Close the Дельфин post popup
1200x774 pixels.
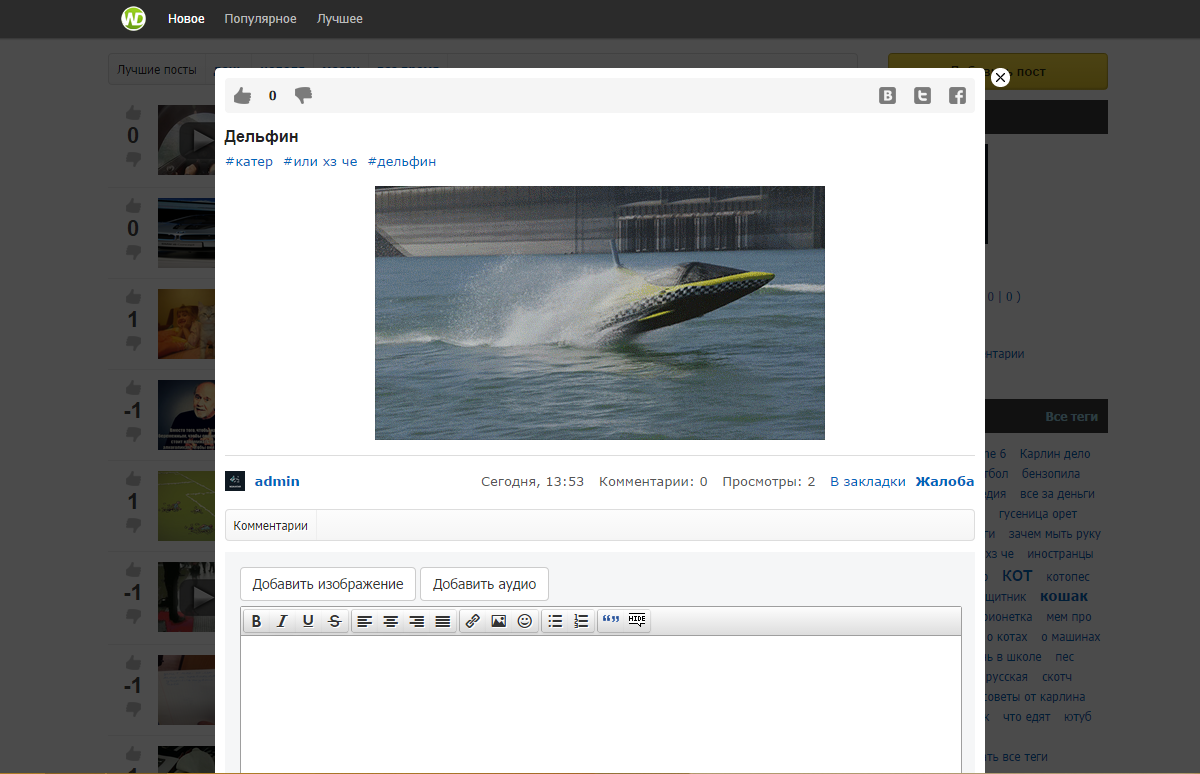[x=1000, y=77]
